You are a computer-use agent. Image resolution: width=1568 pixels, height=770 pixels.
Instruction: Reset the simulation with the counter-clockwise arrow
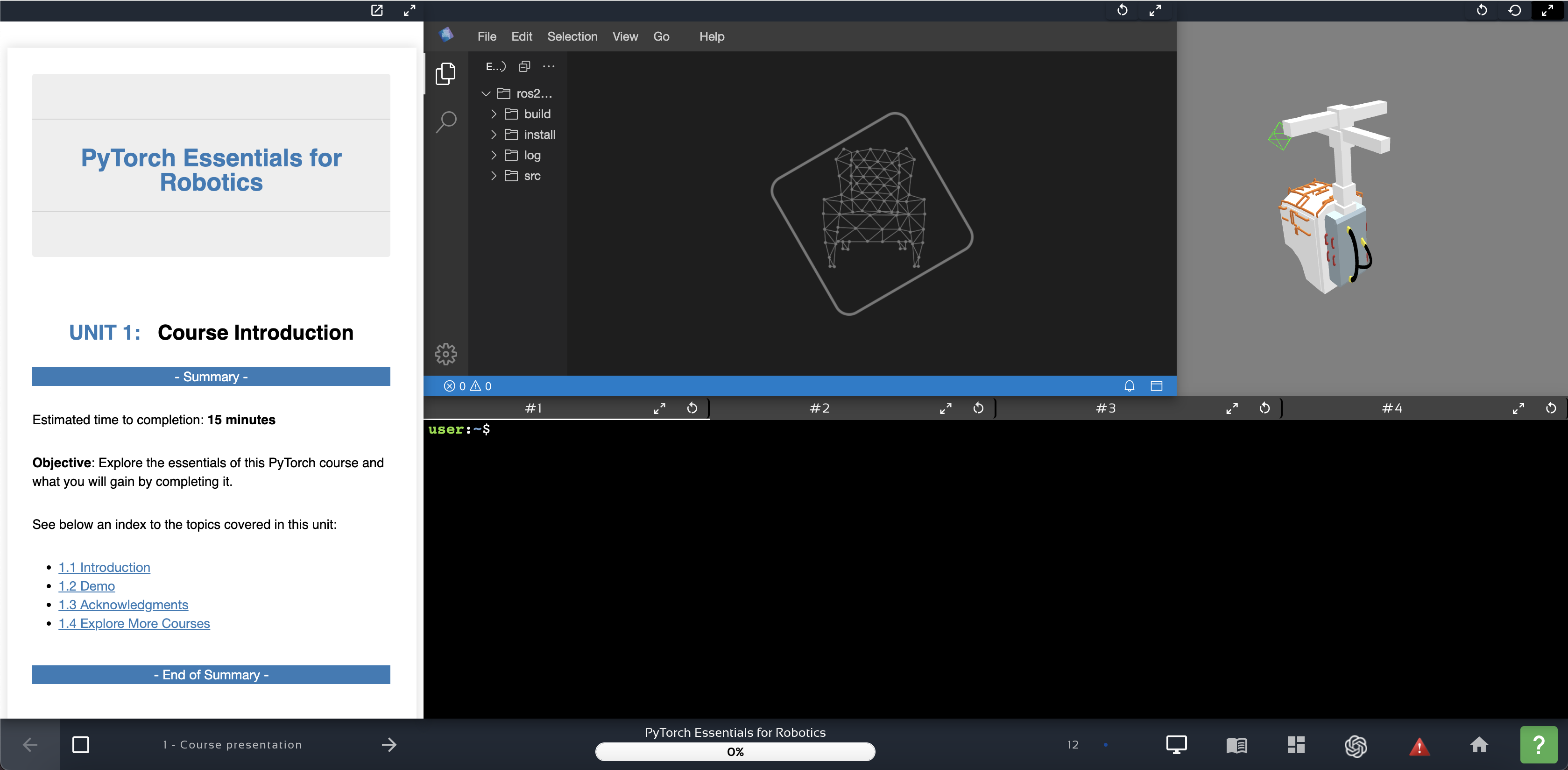(x=1514, y=10)
